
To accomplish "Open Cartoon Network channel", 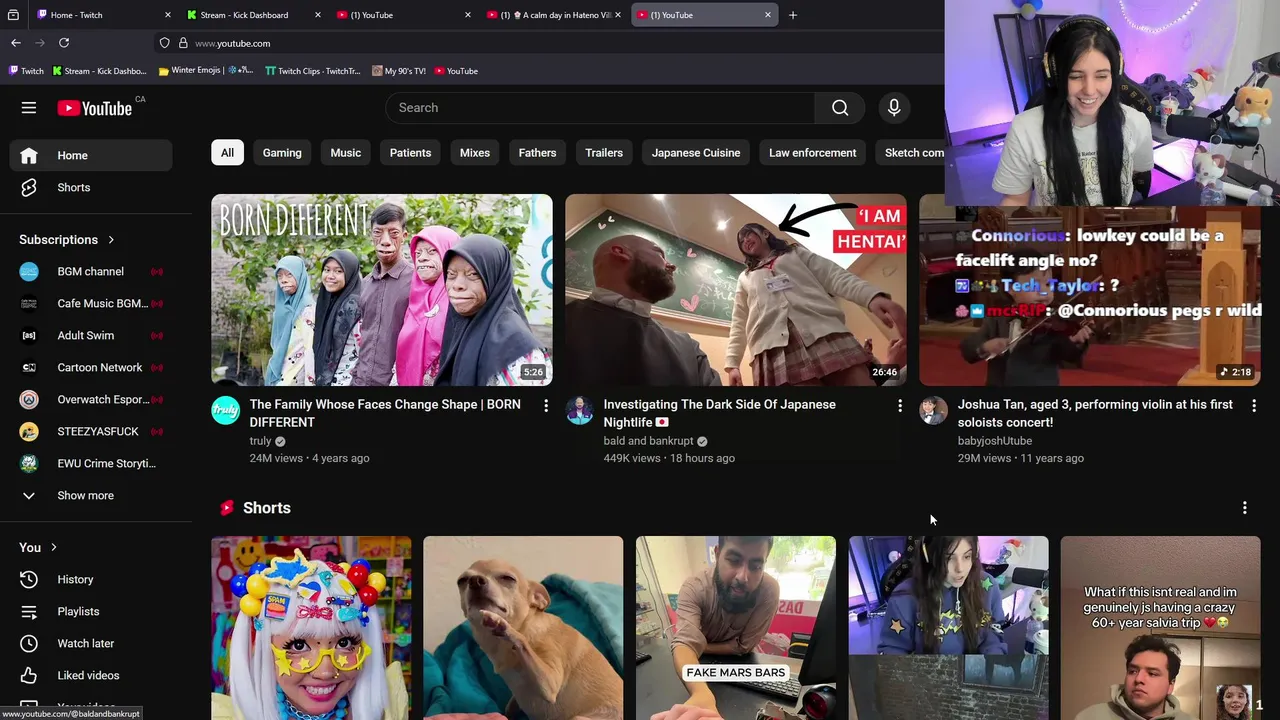I will [x=91, y=367].
